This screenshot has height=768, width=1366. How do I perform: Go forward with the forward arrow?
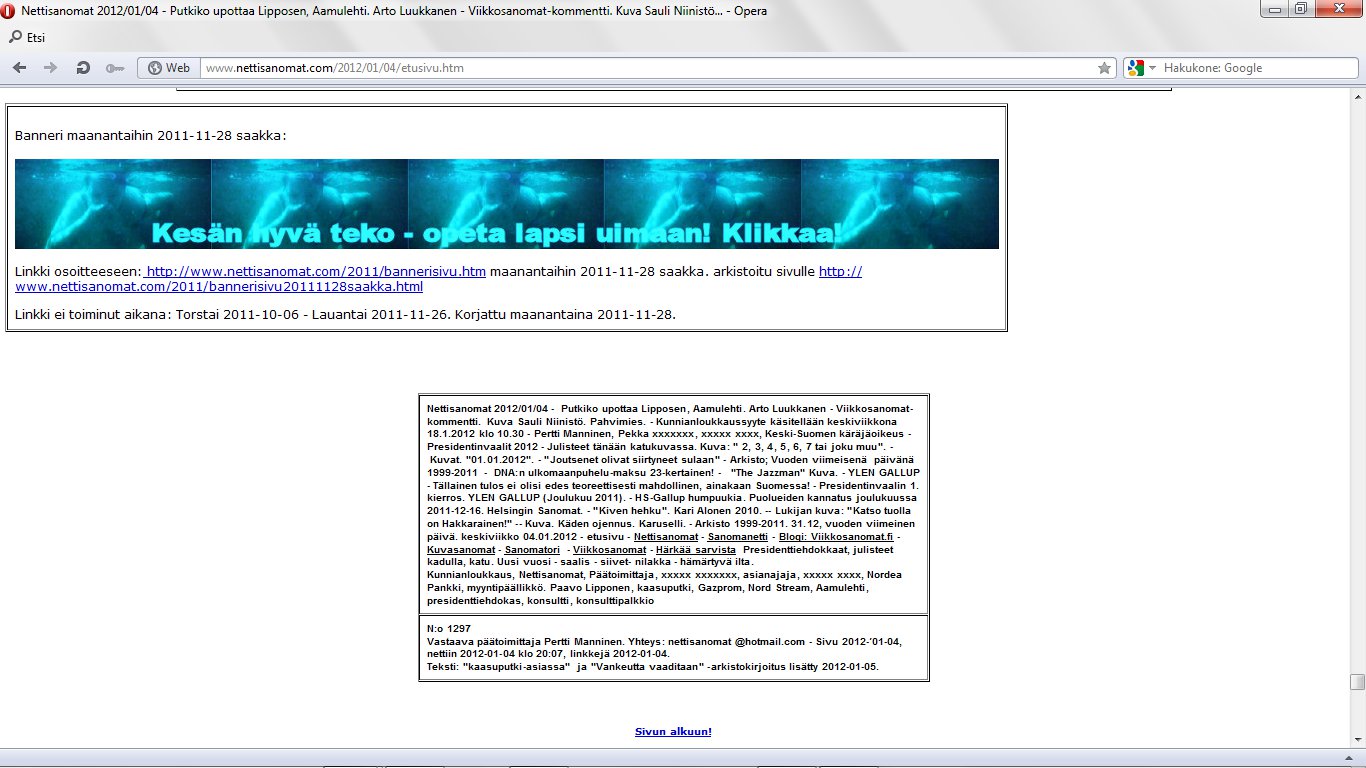pyautogui.click(x=50, y=68)
